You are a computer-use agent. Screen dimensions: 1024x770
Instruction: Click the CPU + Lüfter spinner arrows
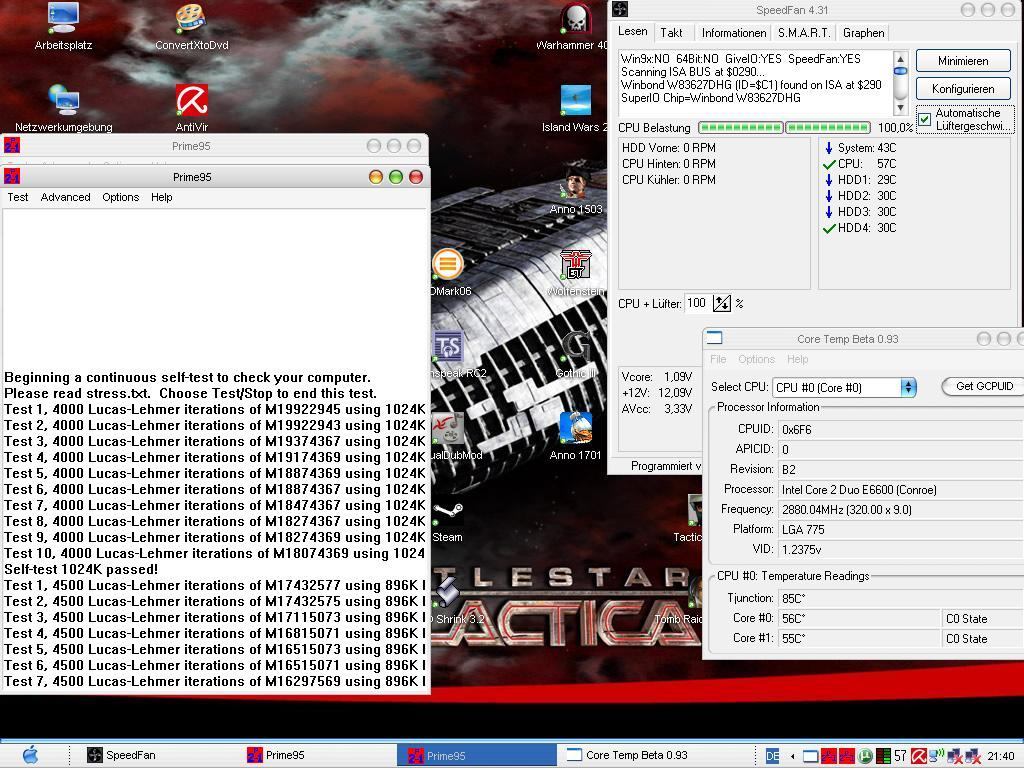pos(722,303)
